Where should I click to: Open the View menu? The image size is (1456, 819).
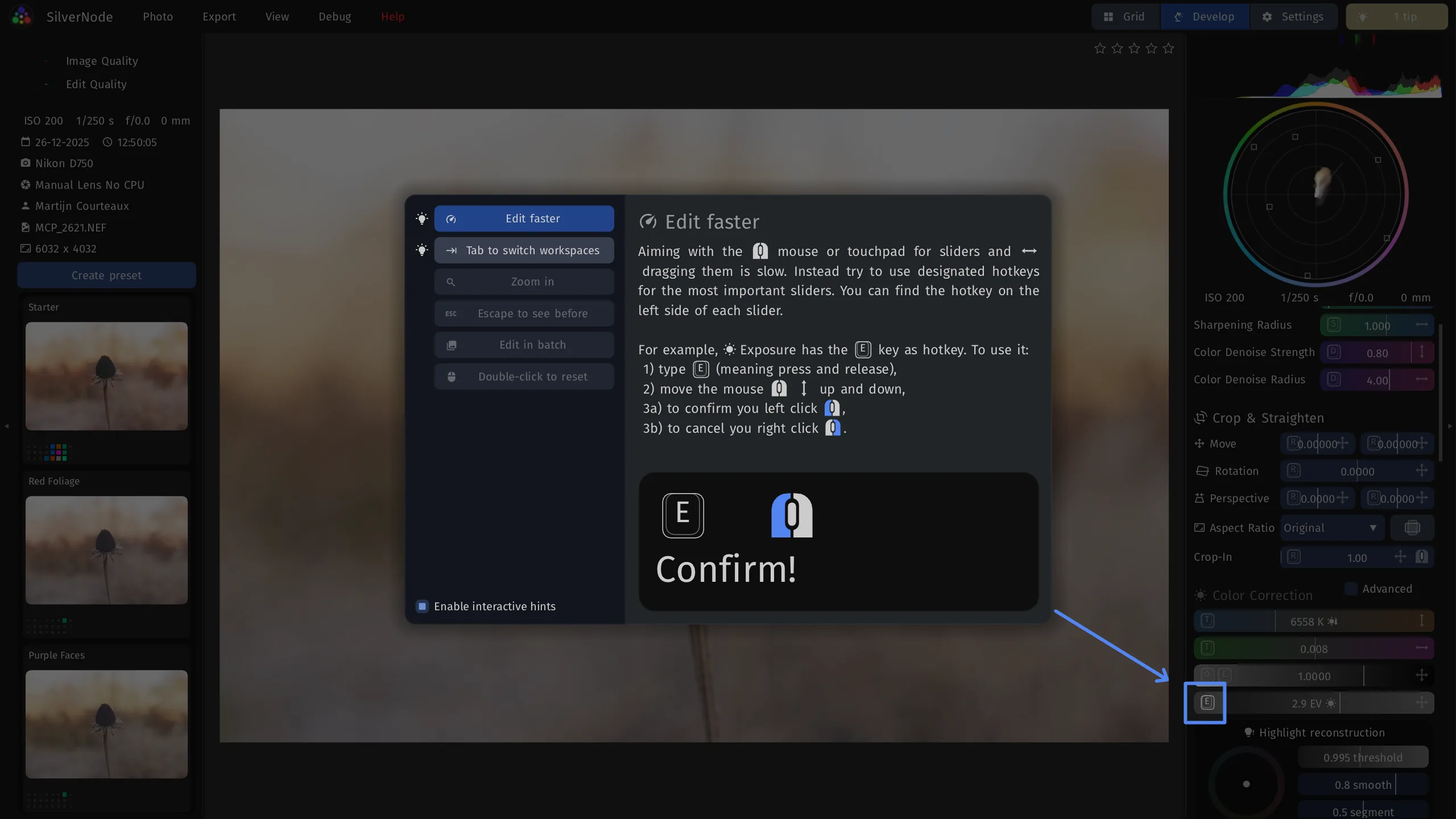277,16
